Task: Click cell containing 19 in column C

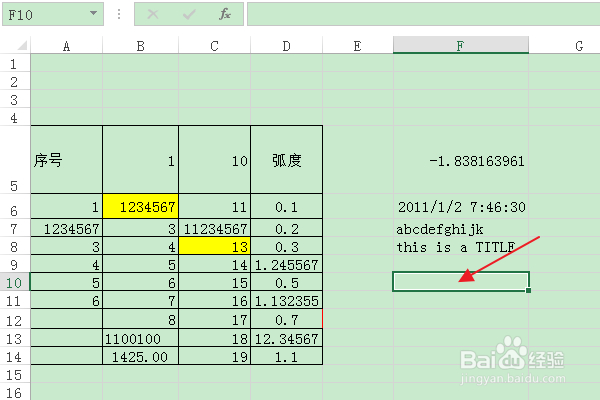Action: click(x=214, y=356)
